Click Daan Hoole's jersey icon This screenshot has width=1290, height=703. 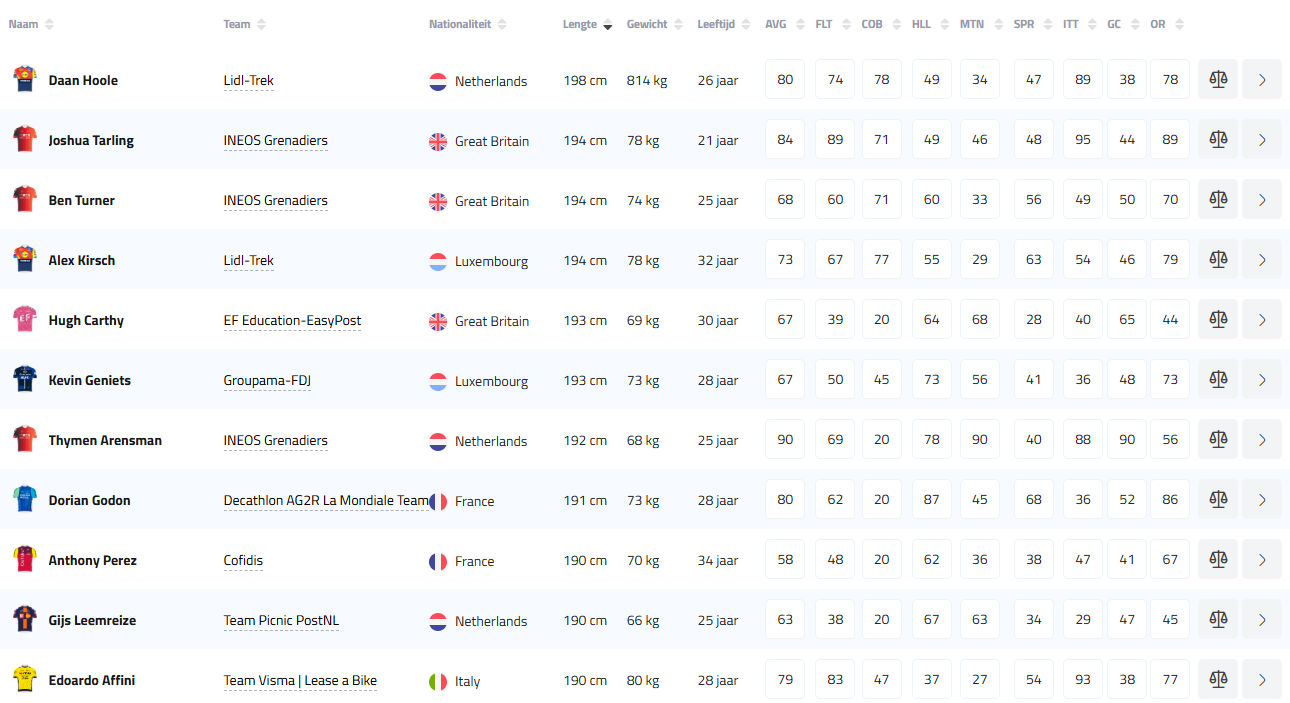coord(24,80)
